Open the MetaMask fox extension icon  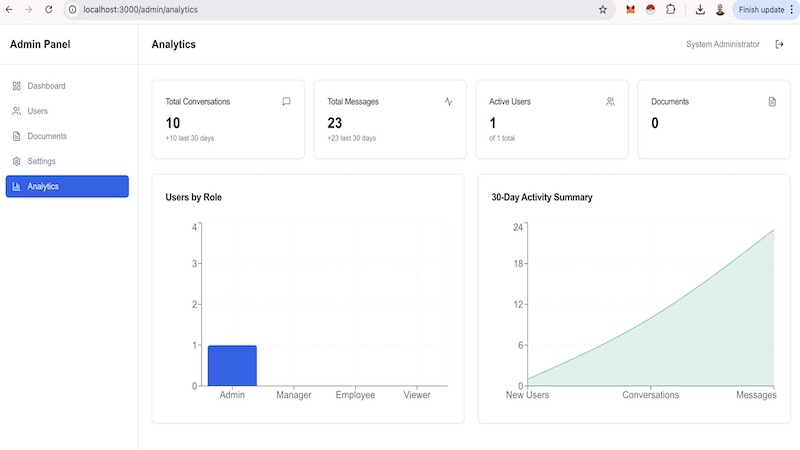[x=631, y=9]
